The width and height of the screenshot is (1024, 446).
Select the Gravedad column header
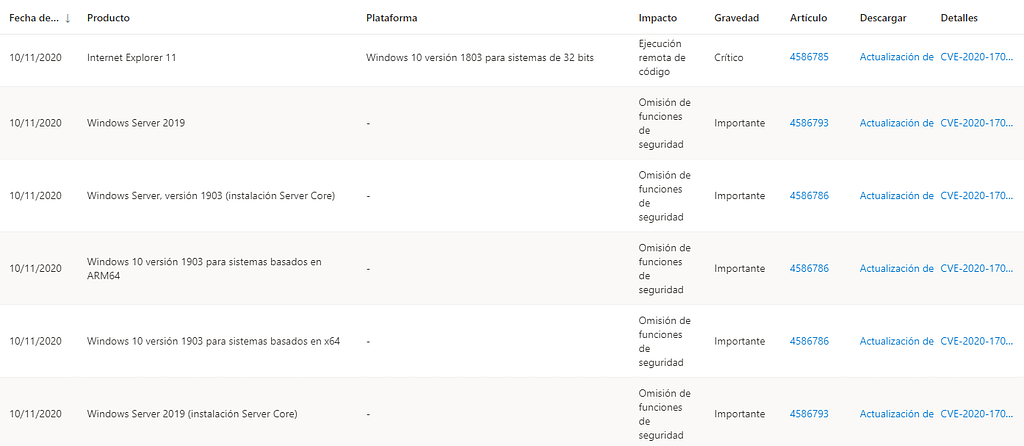coord(736,18)
